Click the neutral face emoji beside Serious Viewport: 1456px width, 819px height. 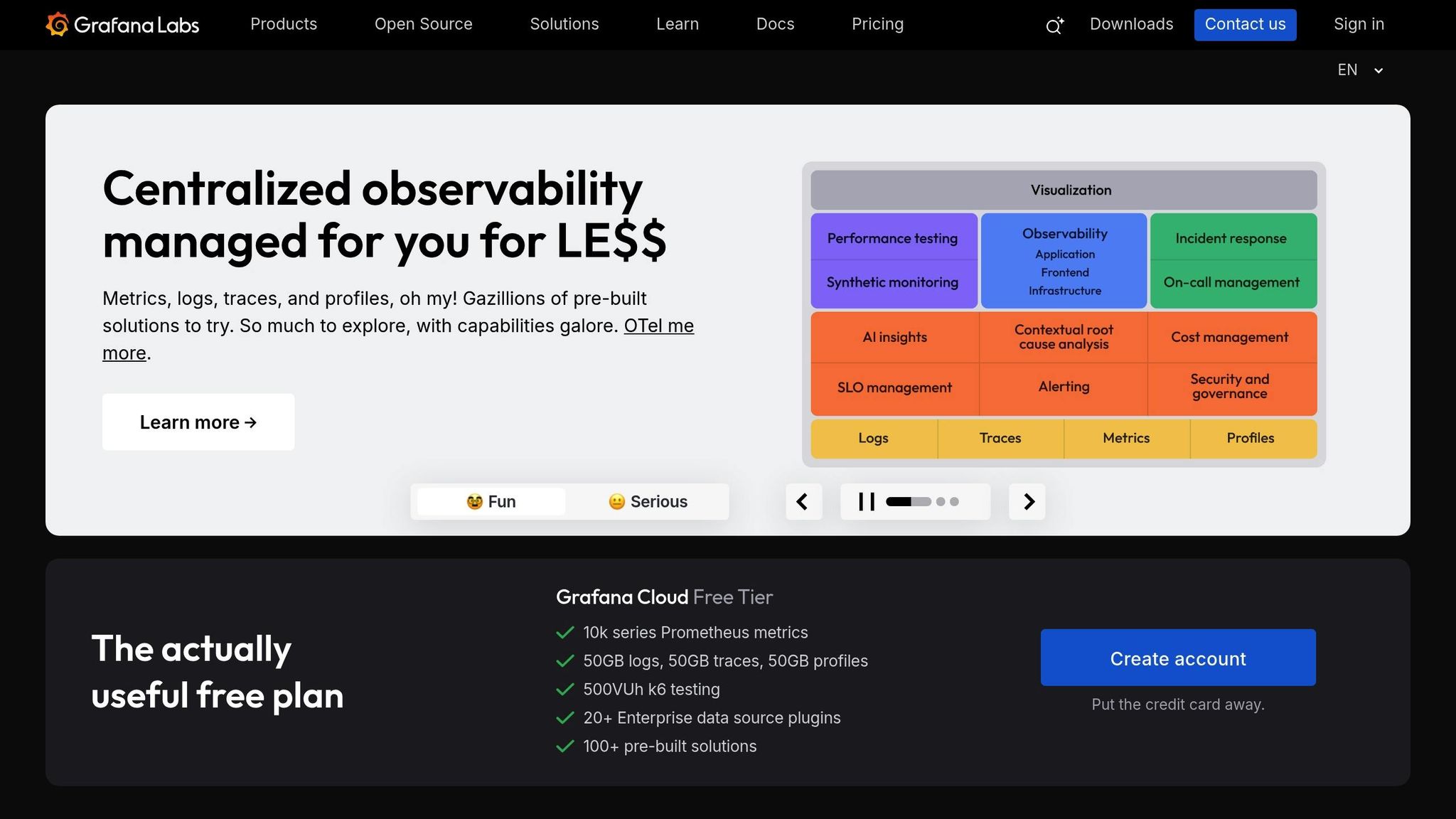pyautogui.click(x=616, y=502)
